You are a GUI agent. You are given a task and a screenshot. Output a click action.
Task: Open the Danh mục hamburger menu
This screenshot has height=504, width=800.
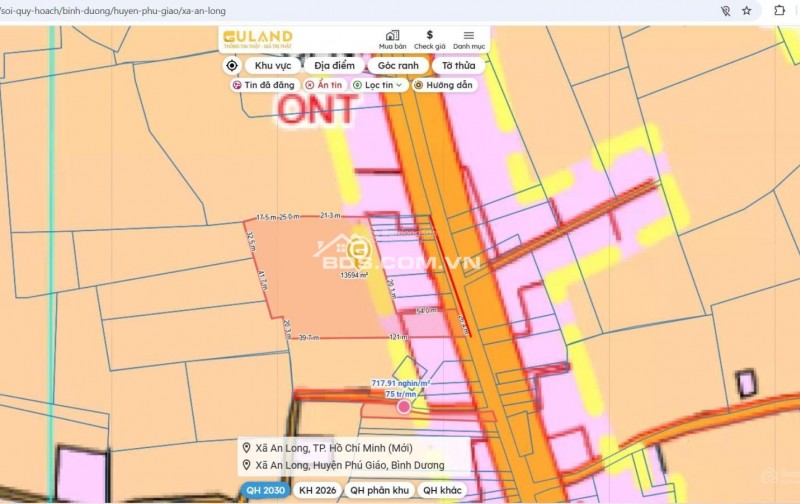(x=469, y=39)
